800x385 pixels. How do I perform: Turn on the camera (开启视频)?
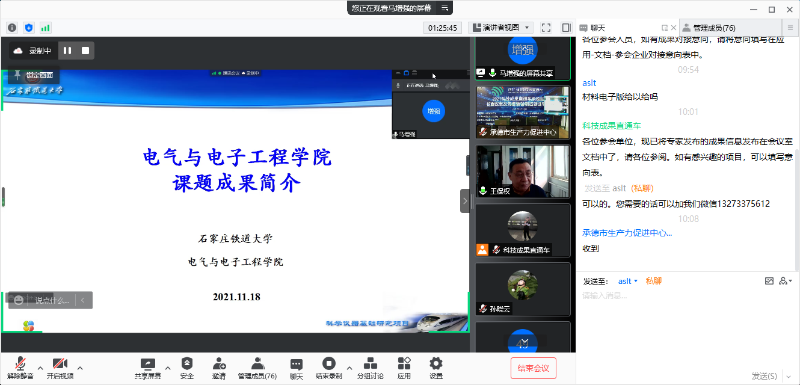60,368
